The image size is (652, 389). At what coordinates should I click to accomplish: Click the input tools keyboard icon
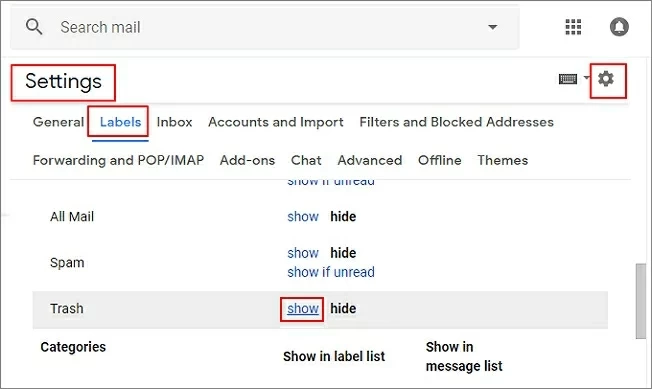(x=568, y=79)
